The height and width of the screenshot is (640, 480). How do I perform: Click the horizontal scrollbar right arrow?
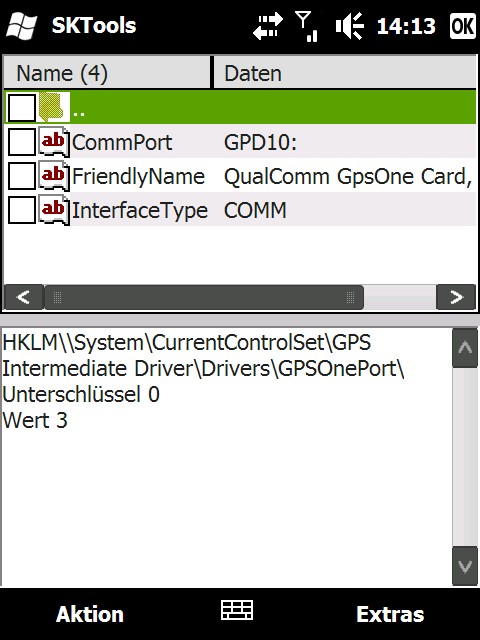[456, 297]
